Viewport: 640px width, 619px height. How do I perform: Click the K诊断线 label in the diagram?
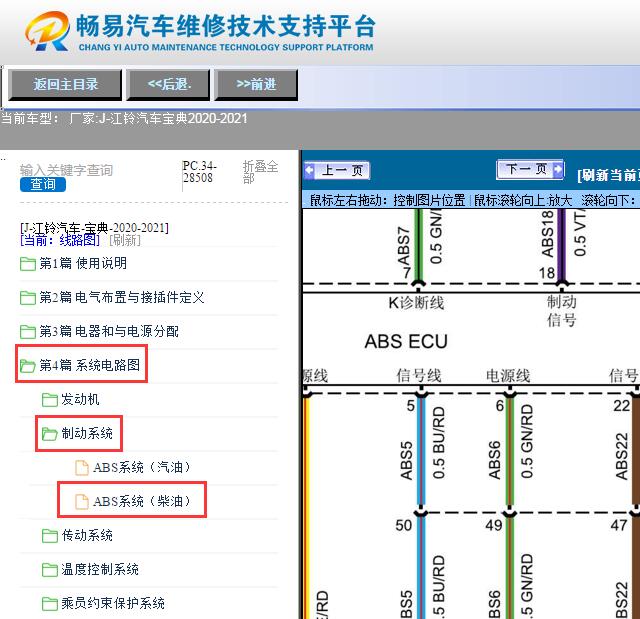coord(416,303)
